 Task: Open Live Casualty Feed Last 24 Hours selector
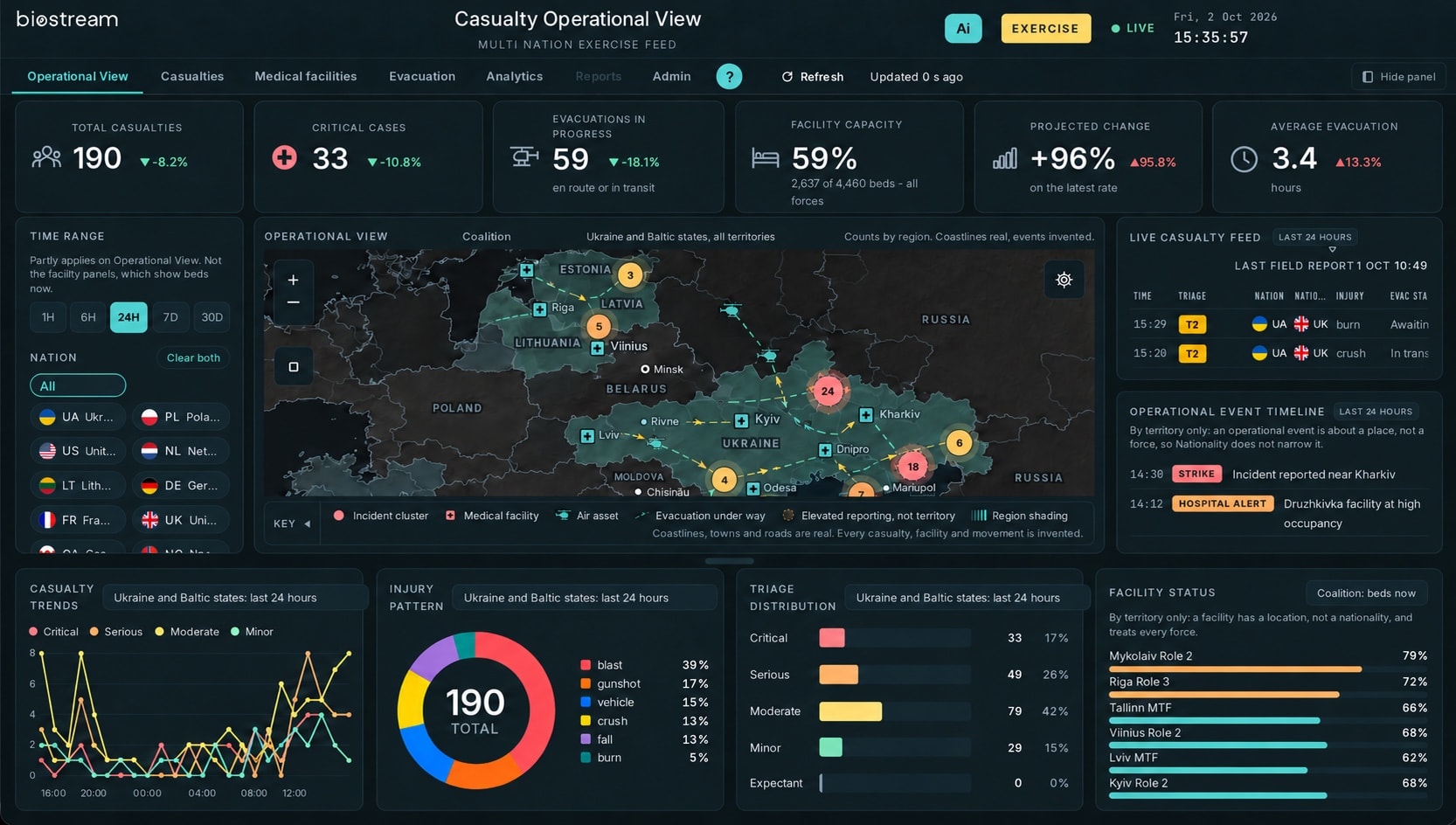[1314, 237]
